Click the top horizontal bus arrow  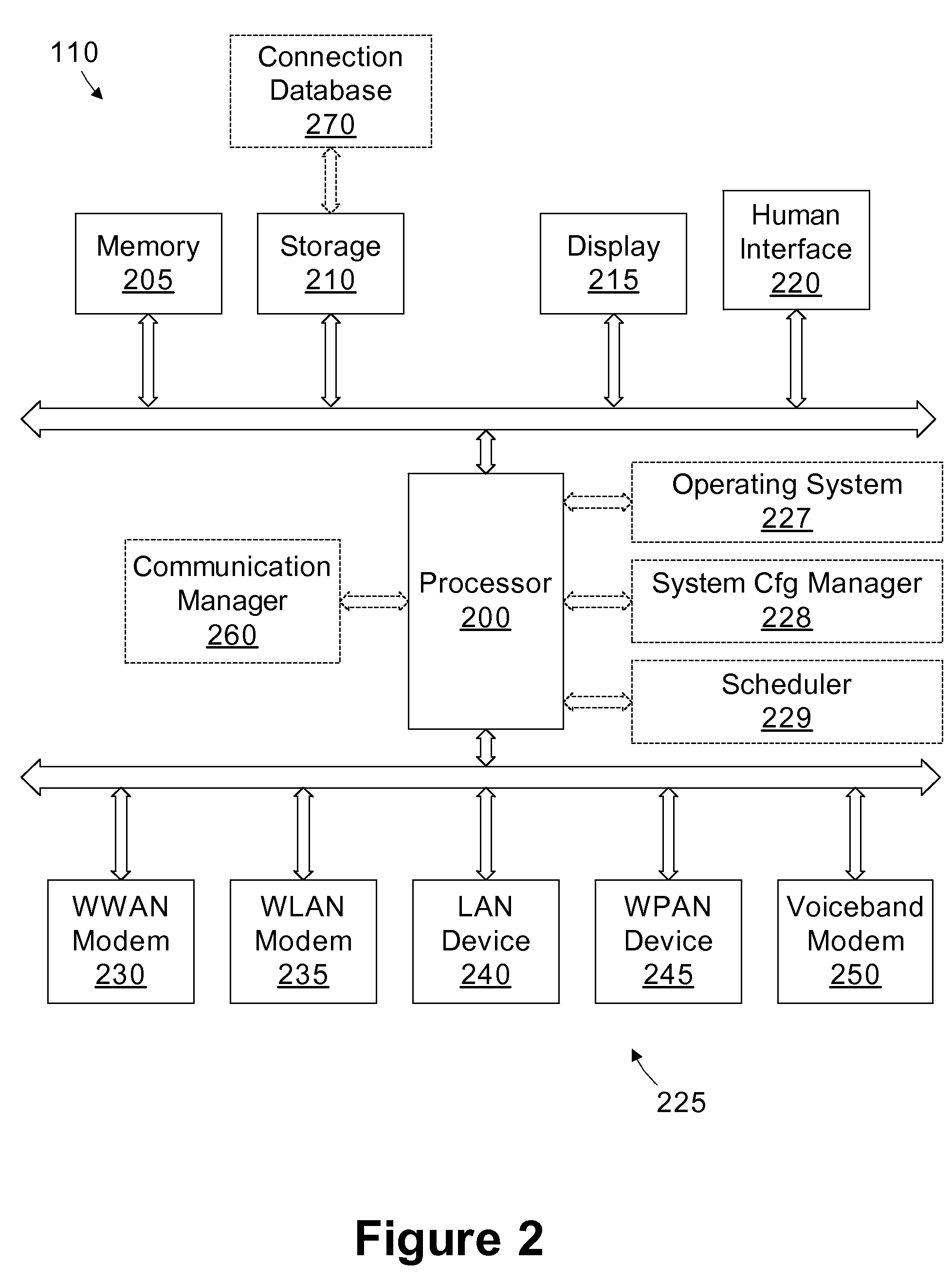click(x=475, y=390)
